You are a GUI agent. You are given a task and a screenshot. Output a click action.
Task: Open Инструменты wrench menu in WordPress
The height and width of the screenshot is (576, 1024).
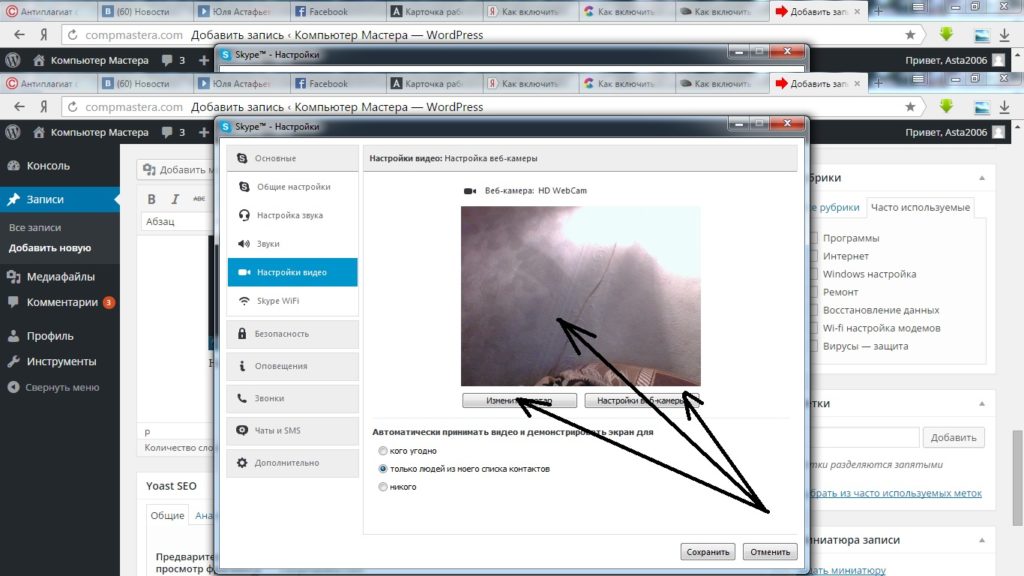click(59, 361)
